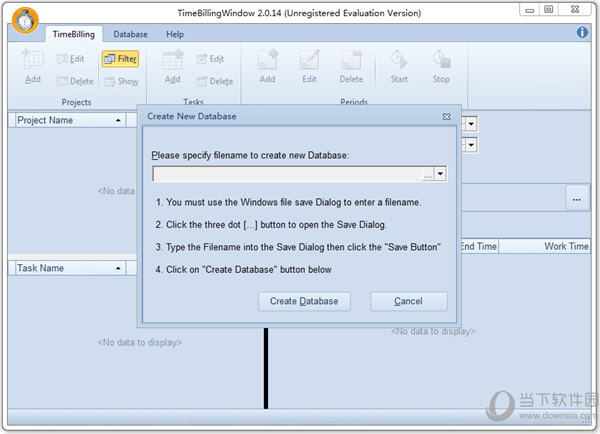
Task: Open Save Dialog via three-dot button in filename field
Action: [428, 175]
